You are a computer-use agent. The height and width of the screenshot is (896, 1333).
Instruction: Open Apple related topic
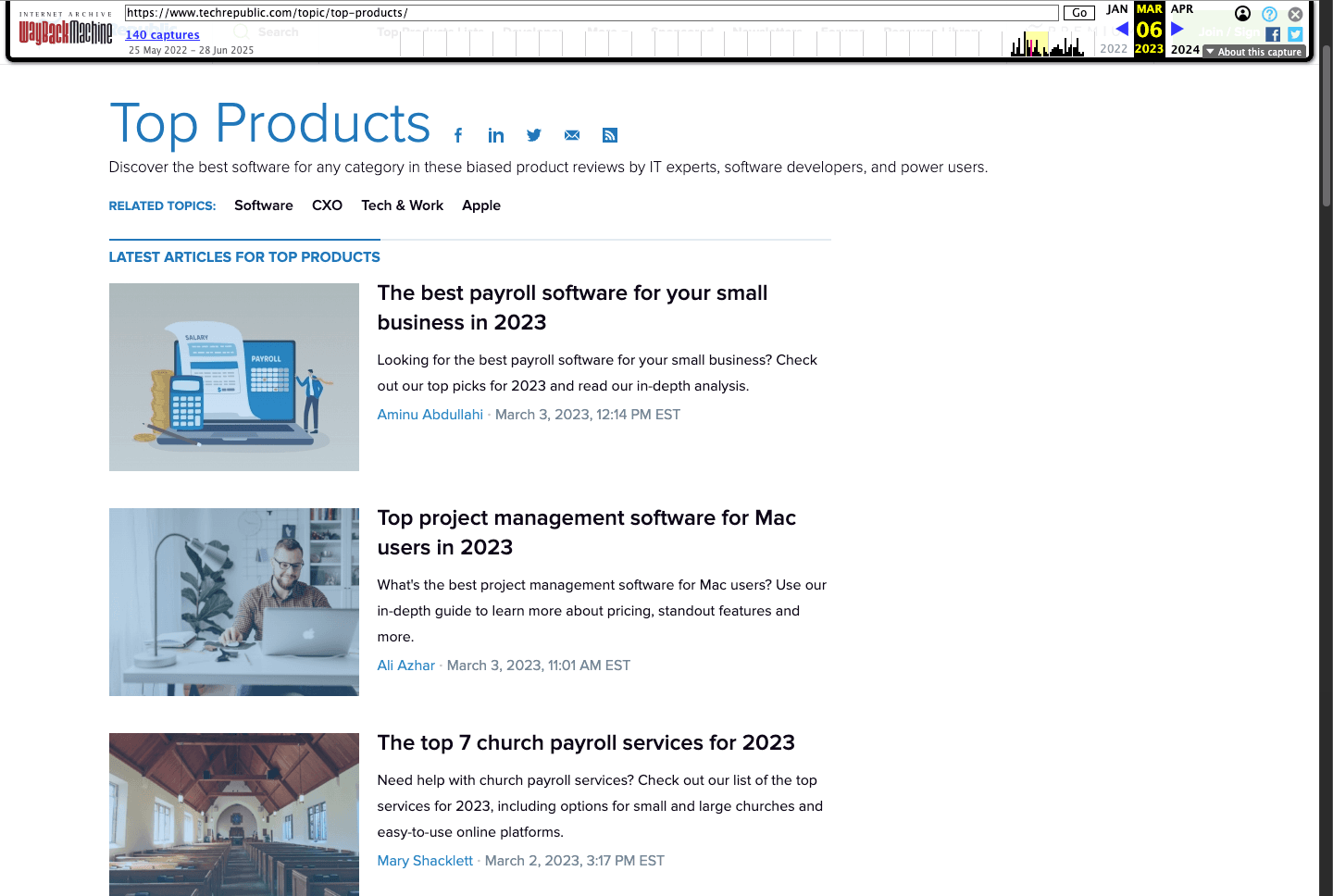click(481, 205)
